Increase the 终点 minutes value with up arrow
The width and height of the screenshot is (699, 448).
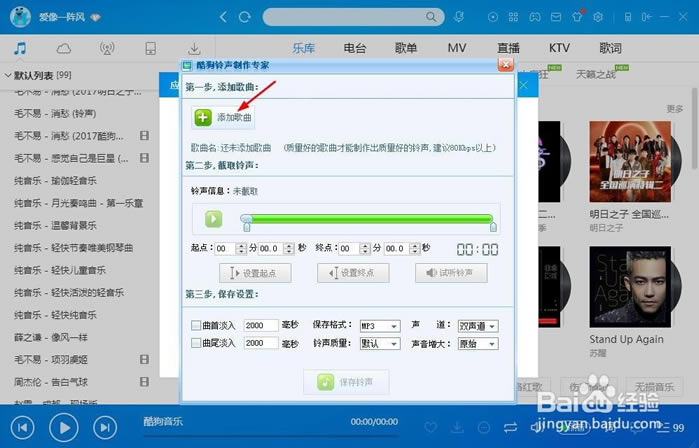pyautogui.click(x=365, y=246)
